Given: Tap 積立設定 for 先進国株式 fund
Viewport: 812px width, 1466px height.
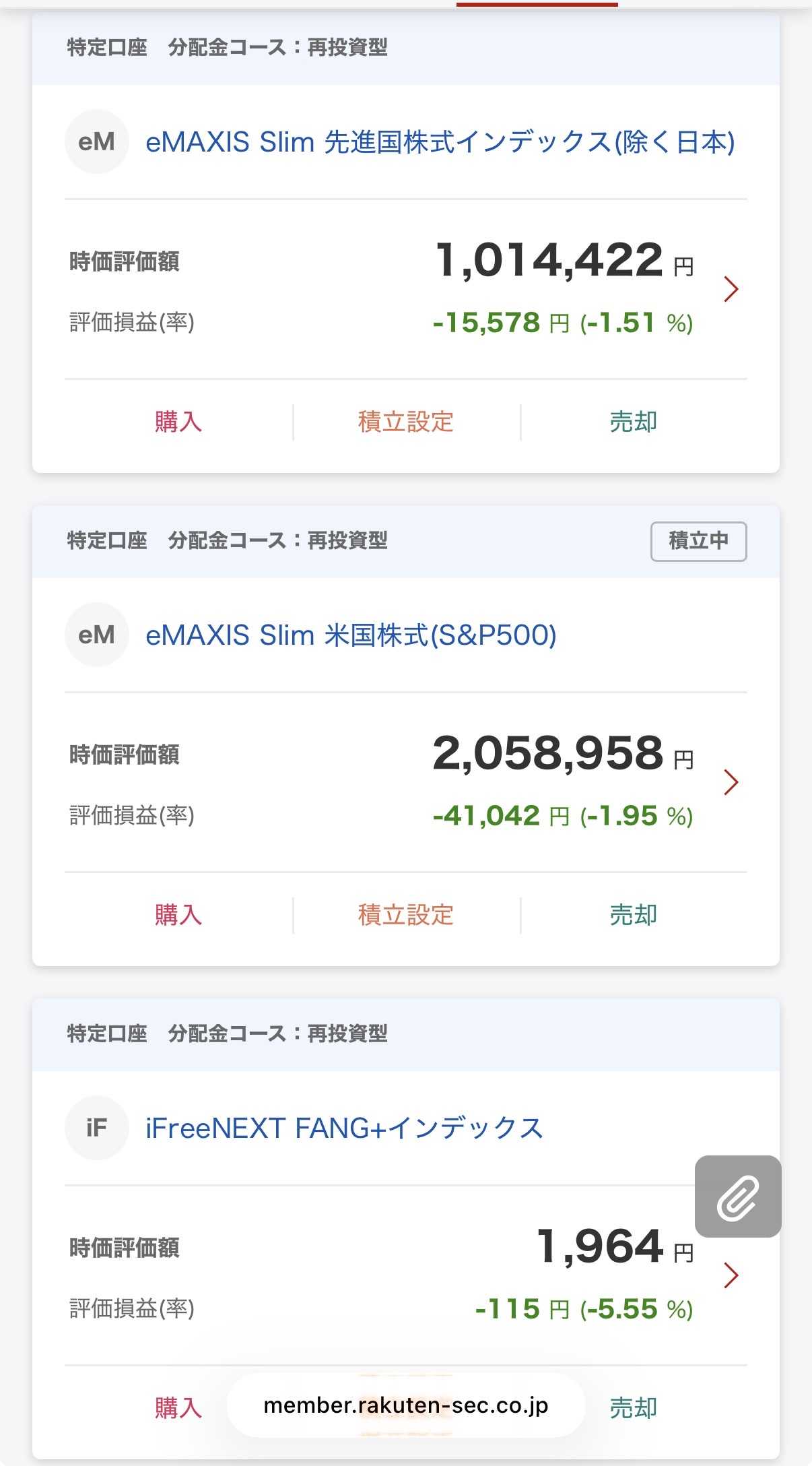Looking at the screenshot, I should coord(406,422).
